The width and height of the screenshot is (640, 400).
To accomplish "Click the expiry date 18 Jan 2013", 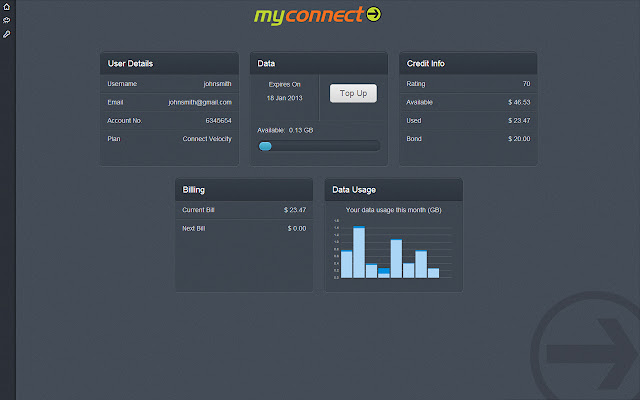I will (284, 98).
